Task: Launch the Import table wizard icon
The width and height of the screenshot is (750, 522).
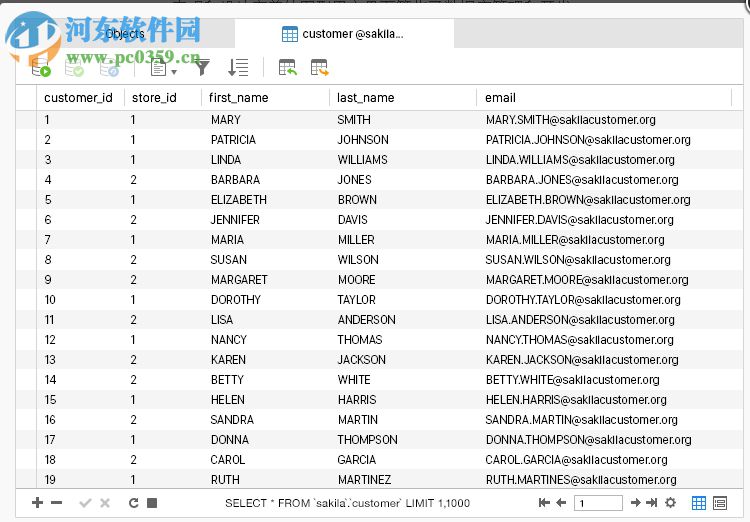Action: tap(287, 67)
